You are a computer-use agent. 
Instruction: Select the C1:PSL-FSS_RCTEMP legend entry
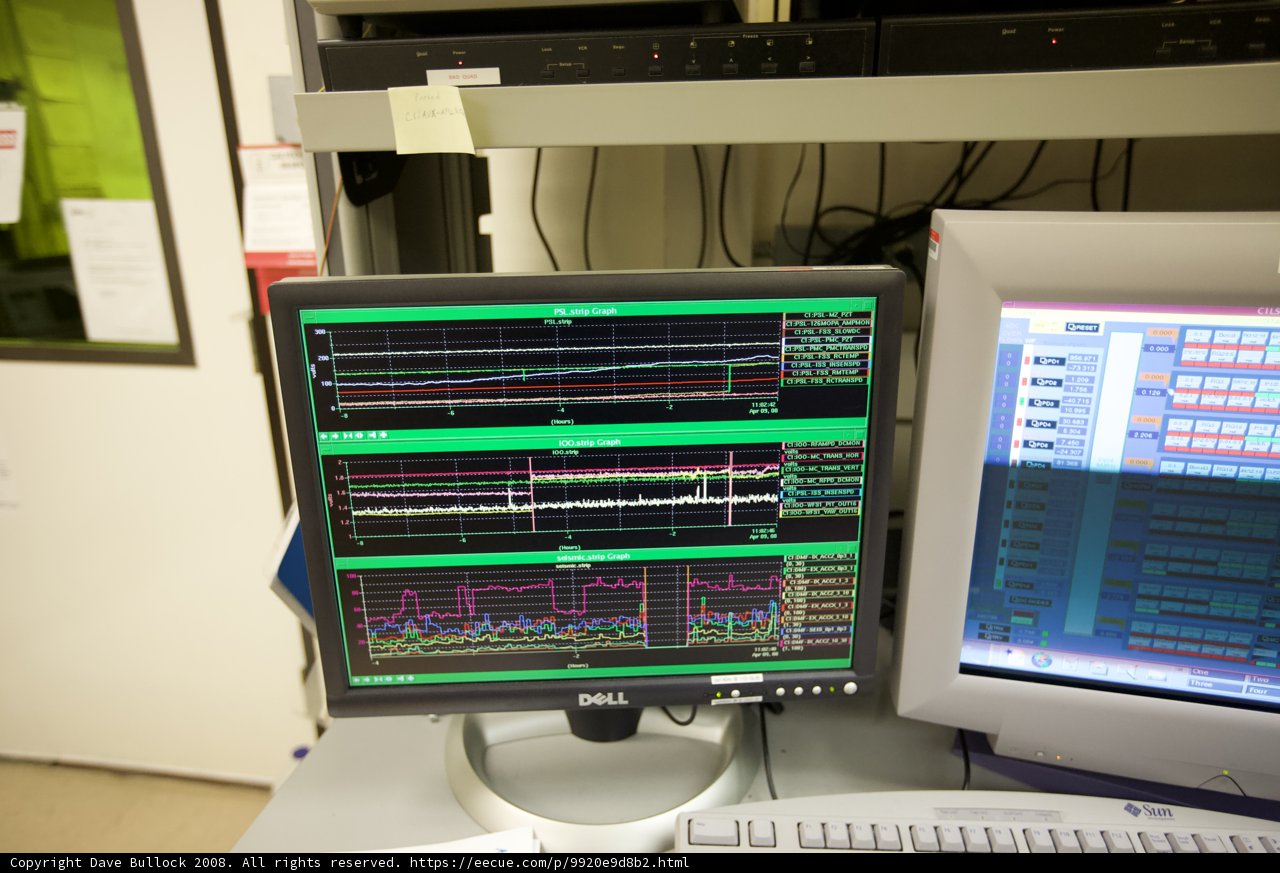827,356
